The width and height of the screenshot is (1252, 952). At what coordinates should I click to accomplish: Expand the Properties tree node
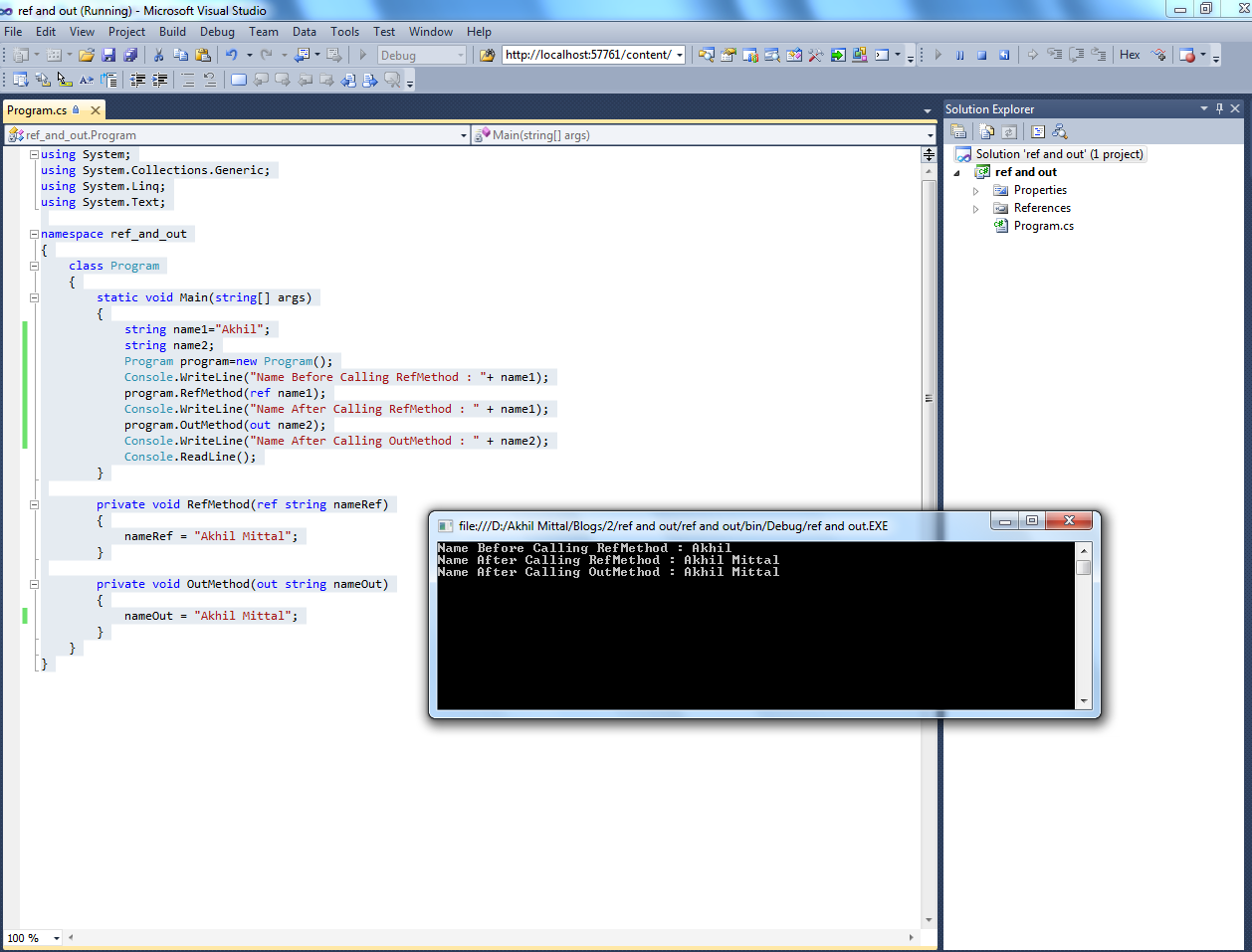click(975, 191)
